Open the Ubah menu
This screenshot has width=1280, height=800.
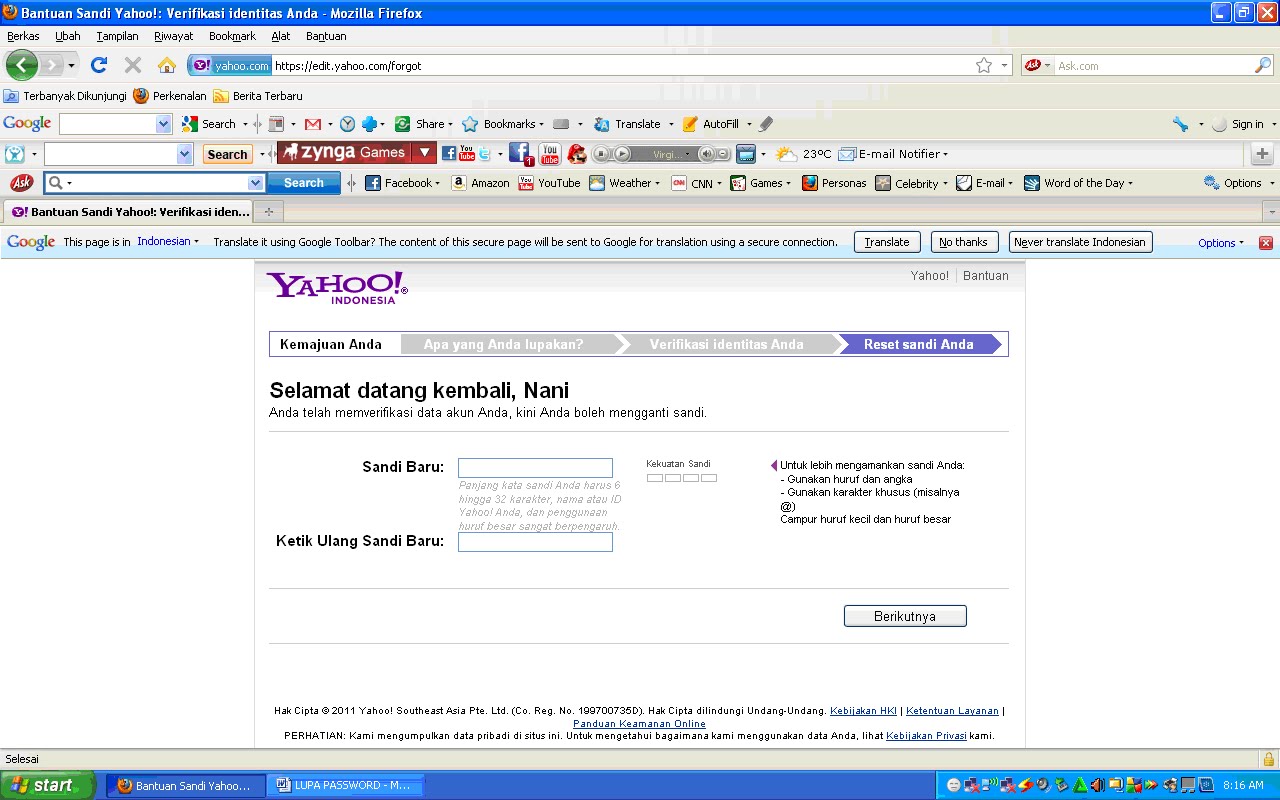pyautogui.click(x=68, y=36)
